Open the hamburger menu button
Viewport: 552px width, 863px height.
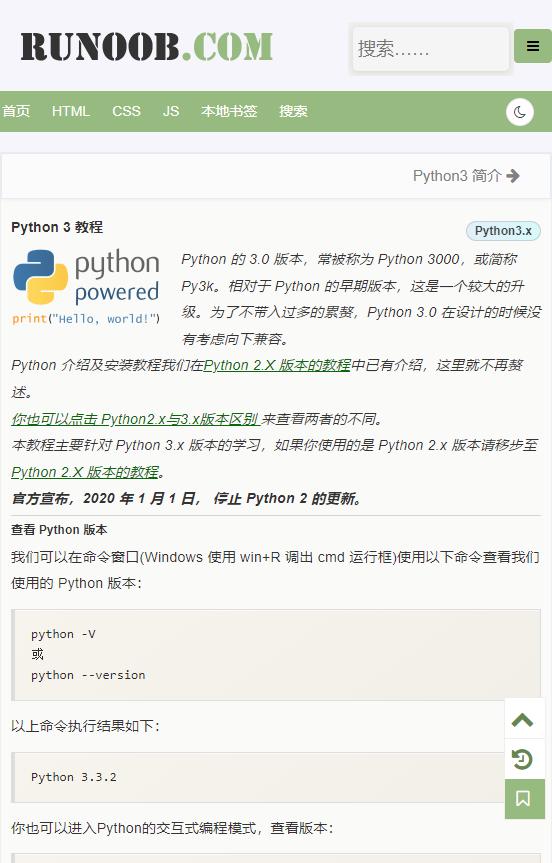[532, 46]
